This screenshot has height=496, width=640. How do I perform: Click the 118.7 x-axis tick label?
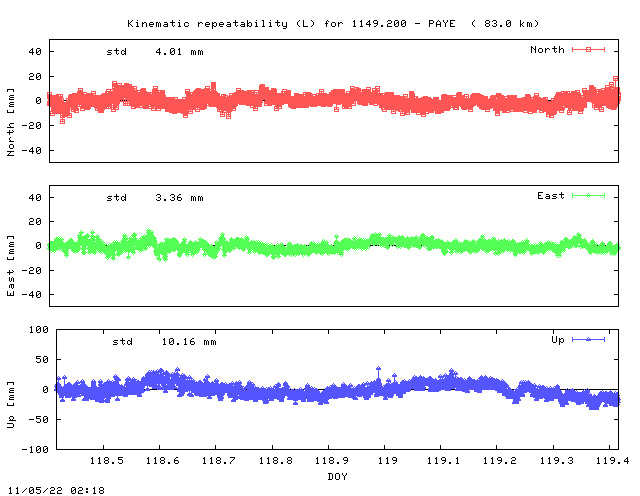[x=218, y=460]
